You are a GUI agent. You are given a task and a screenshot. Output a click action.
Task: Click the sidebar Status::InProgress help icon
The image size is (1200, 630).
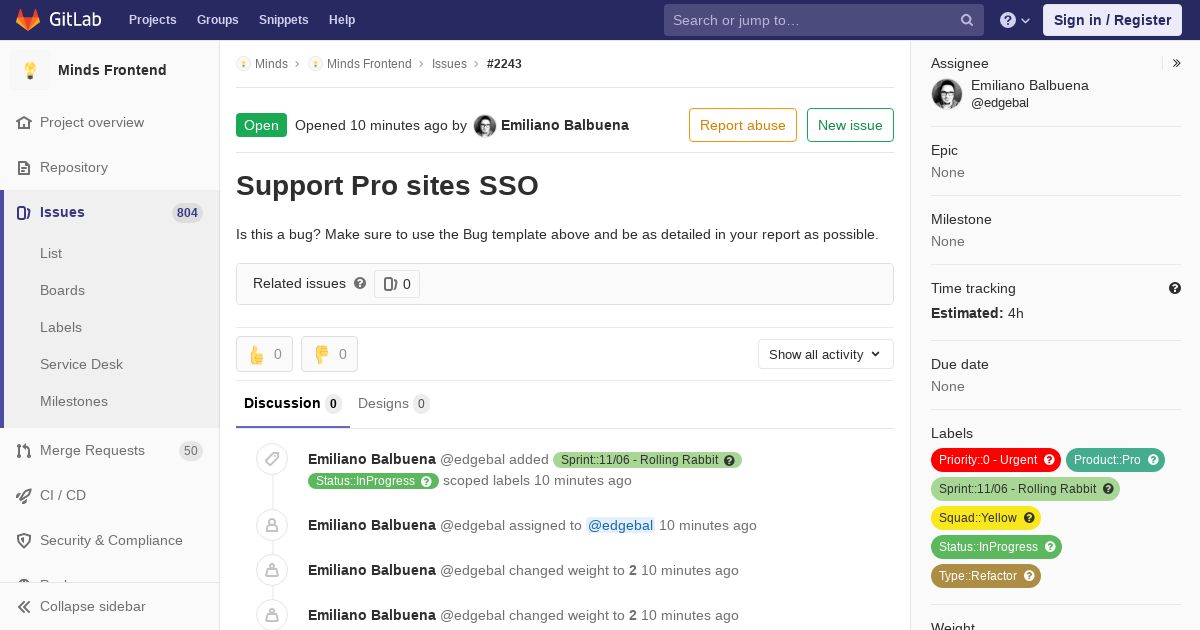pos(1050,547)
